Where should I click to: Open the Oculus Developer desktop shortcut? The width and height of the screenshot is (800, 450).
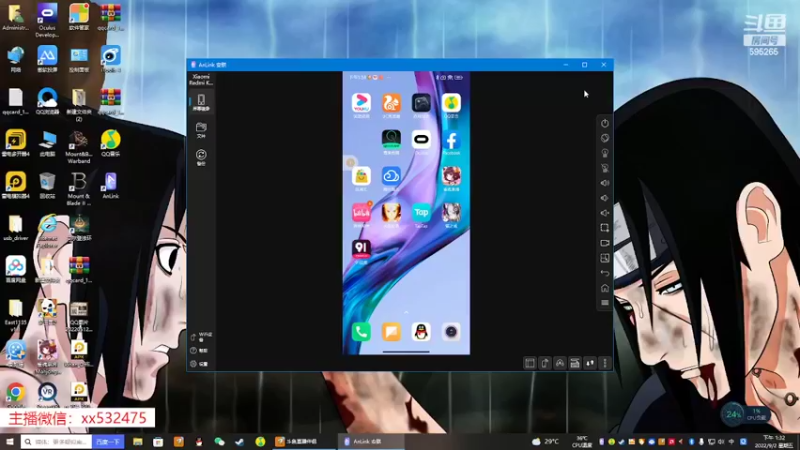47,20
